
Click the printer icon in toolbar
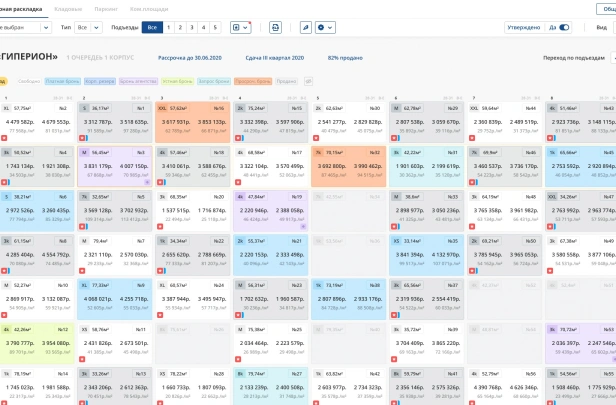click(x=275, y=28)
